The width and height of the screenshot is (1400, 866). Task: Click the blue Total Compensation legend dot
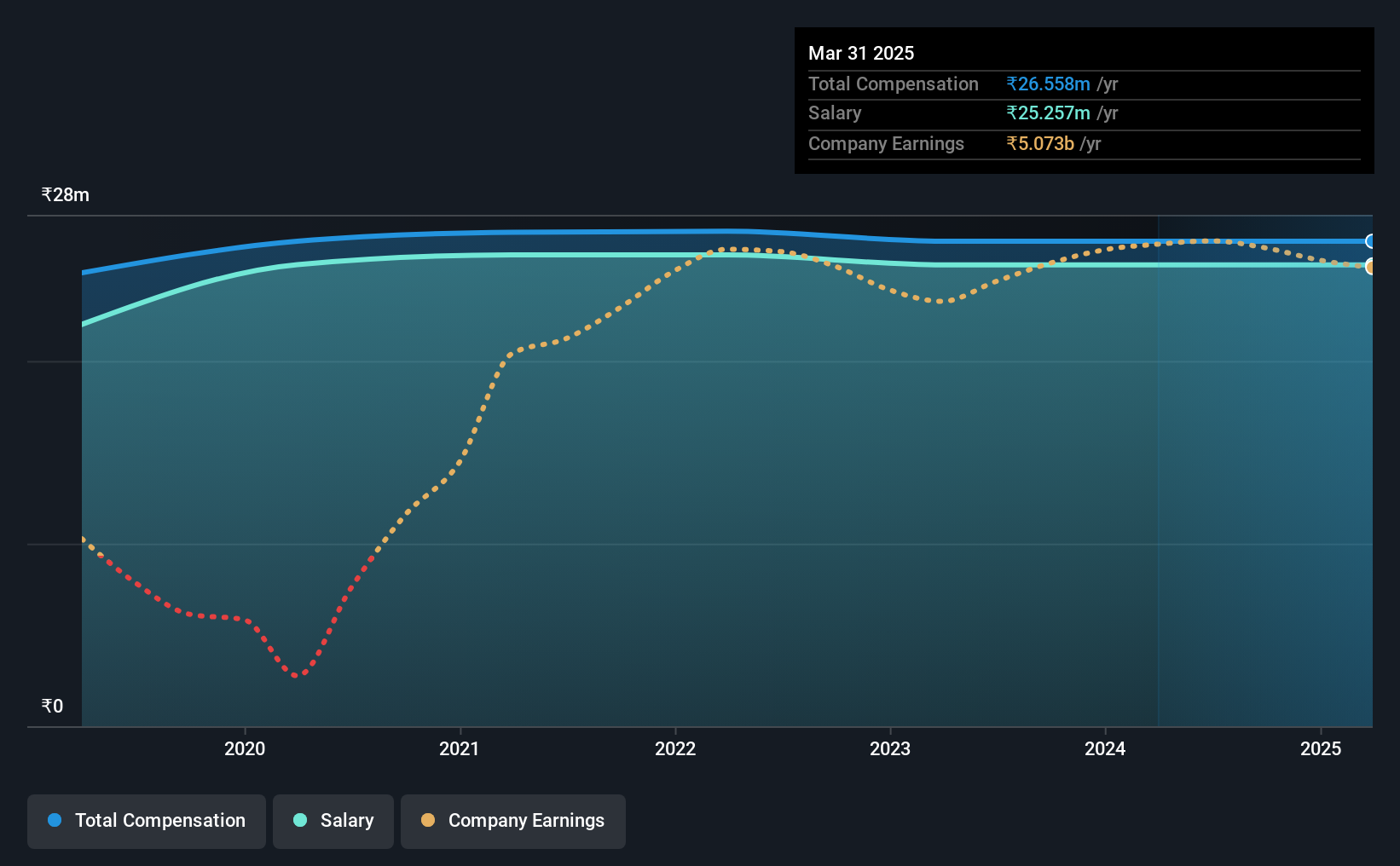[55, 820]
